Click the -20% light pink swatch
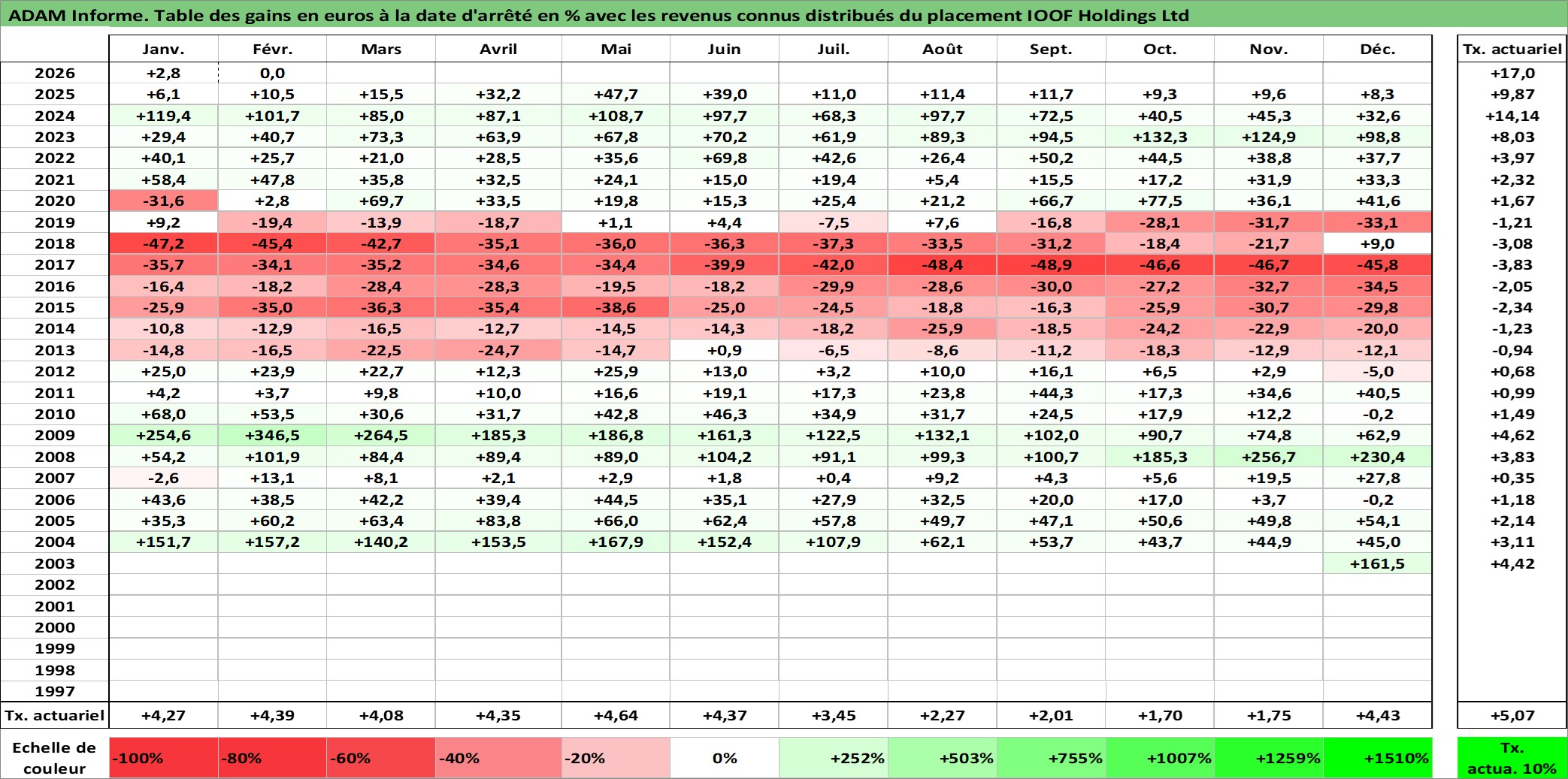Image resolution: width=1568 pixels, height=779 pixels. (616, 758)
